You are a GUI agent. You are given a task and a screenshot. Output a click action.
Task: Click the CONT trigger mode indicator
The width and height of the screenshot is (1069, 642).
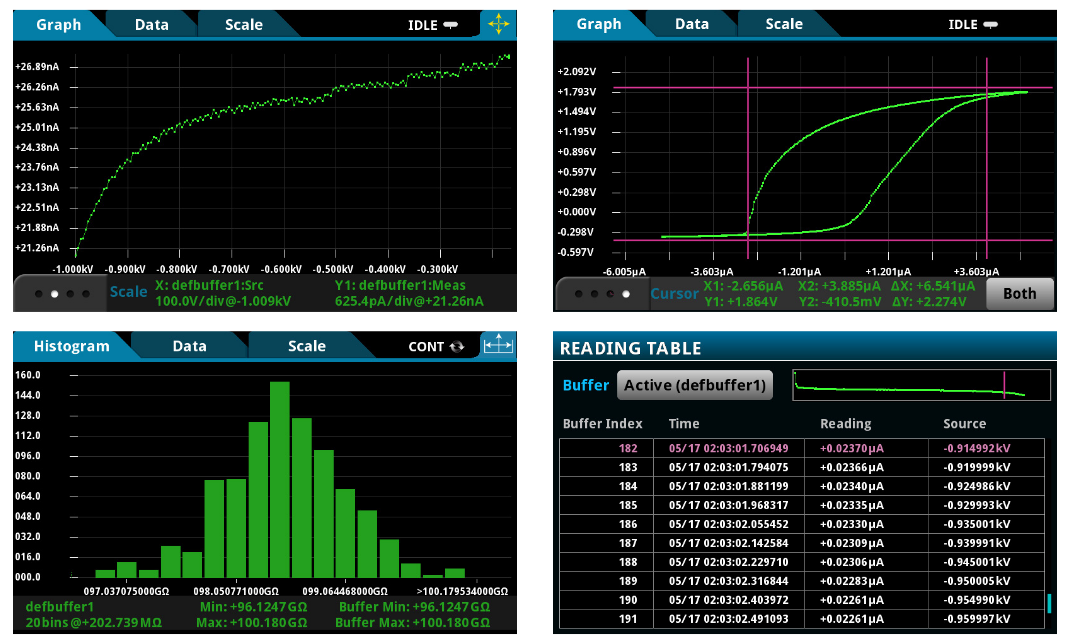click(437, 347)
